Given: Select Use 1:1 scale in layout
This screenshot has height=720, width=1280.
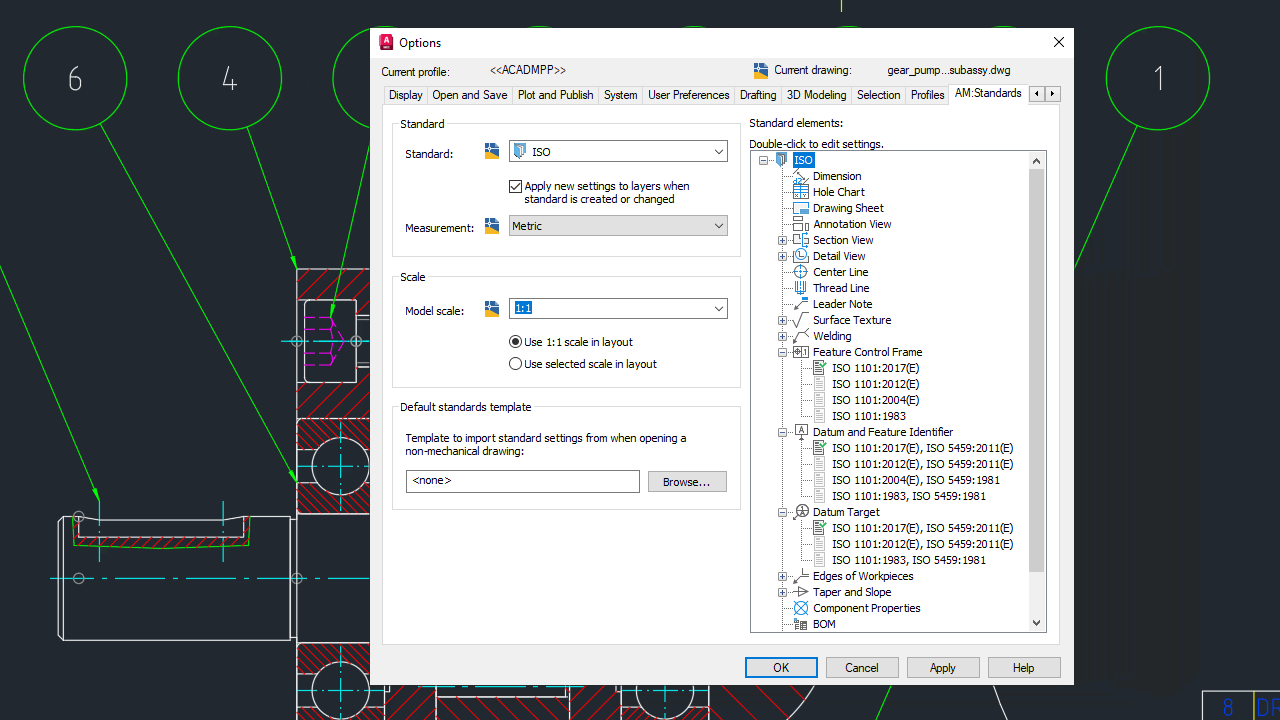Looking at the screenshot, I should pyautogui.click(x=513, y=342).
